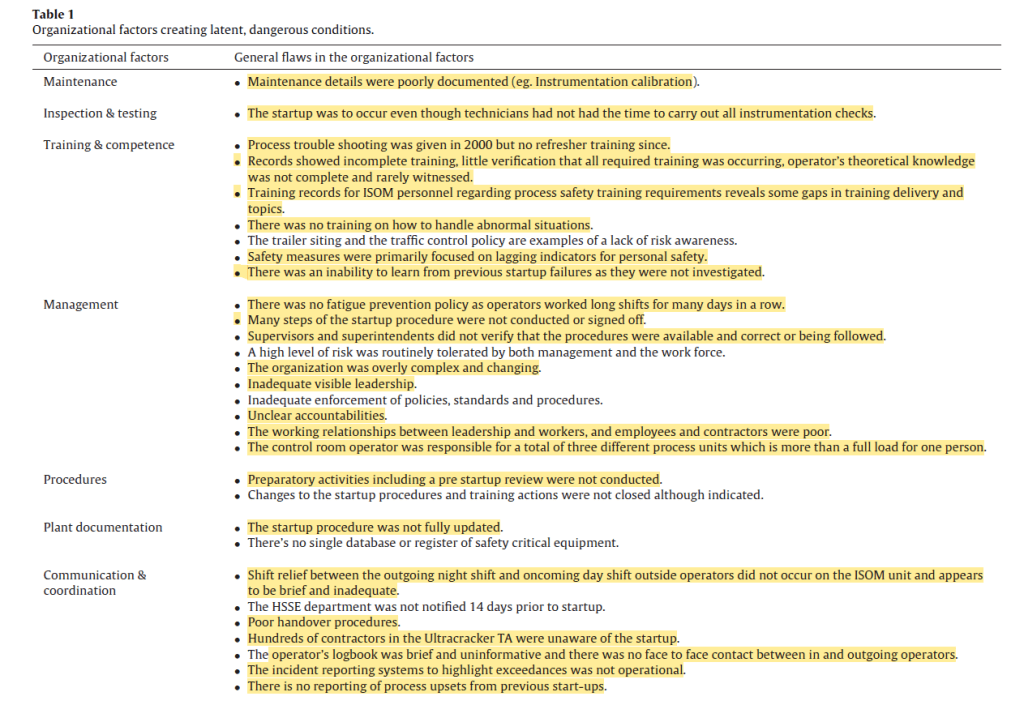The image size is (1024, 705).
Task: Click the 'Inadequate enforcement of policies' bullet text
Action: point(425,400)
